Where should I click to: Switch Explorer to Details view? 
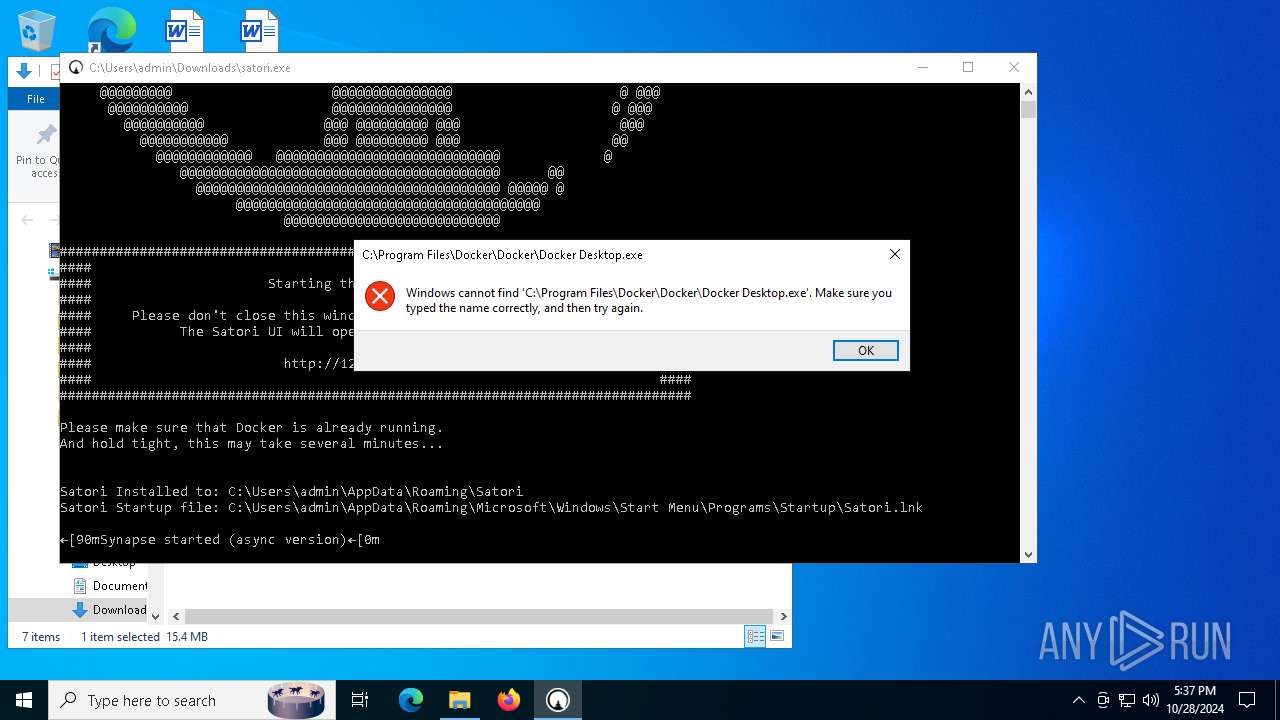point(755,636)
